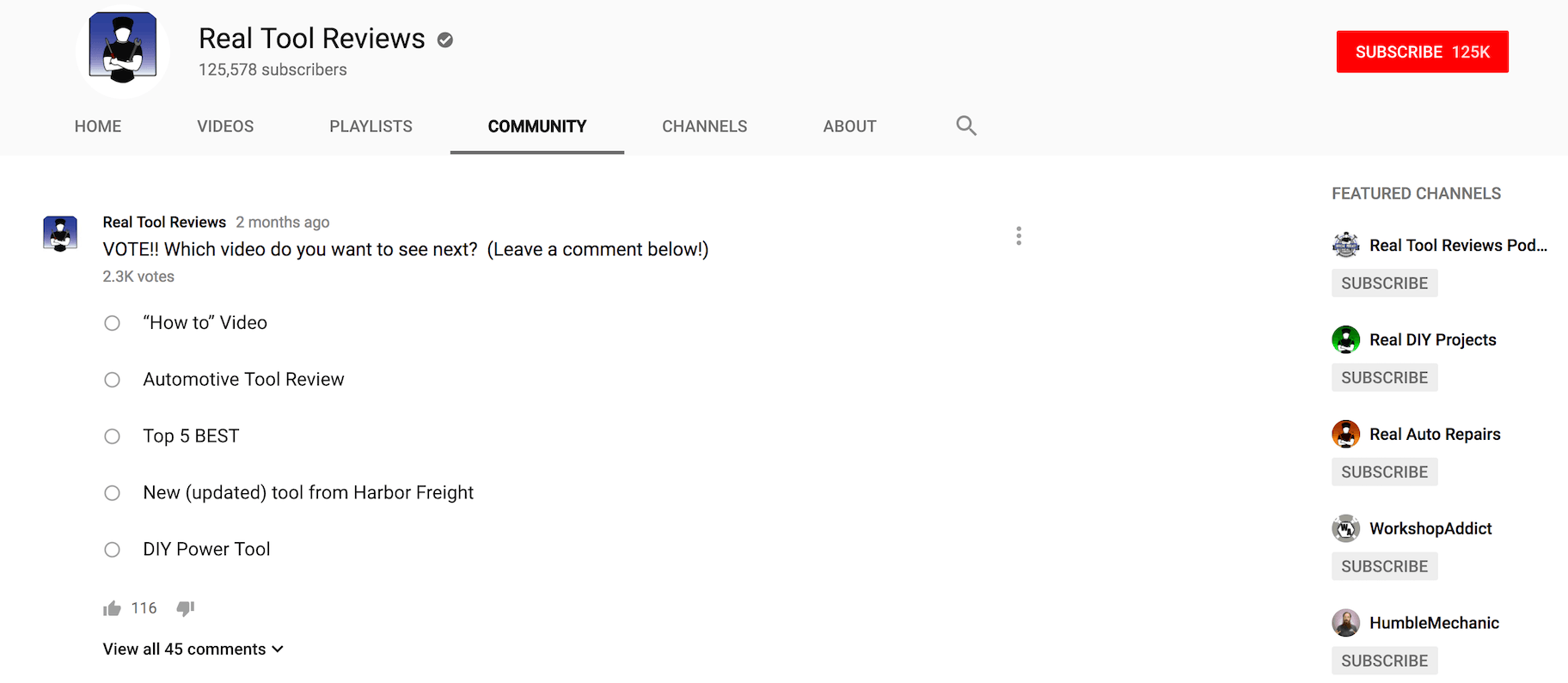Choose the Top 5 BEST poll option
Image resolution: width=1568 pixels, height=683 pixels.
tap(113, 436)
